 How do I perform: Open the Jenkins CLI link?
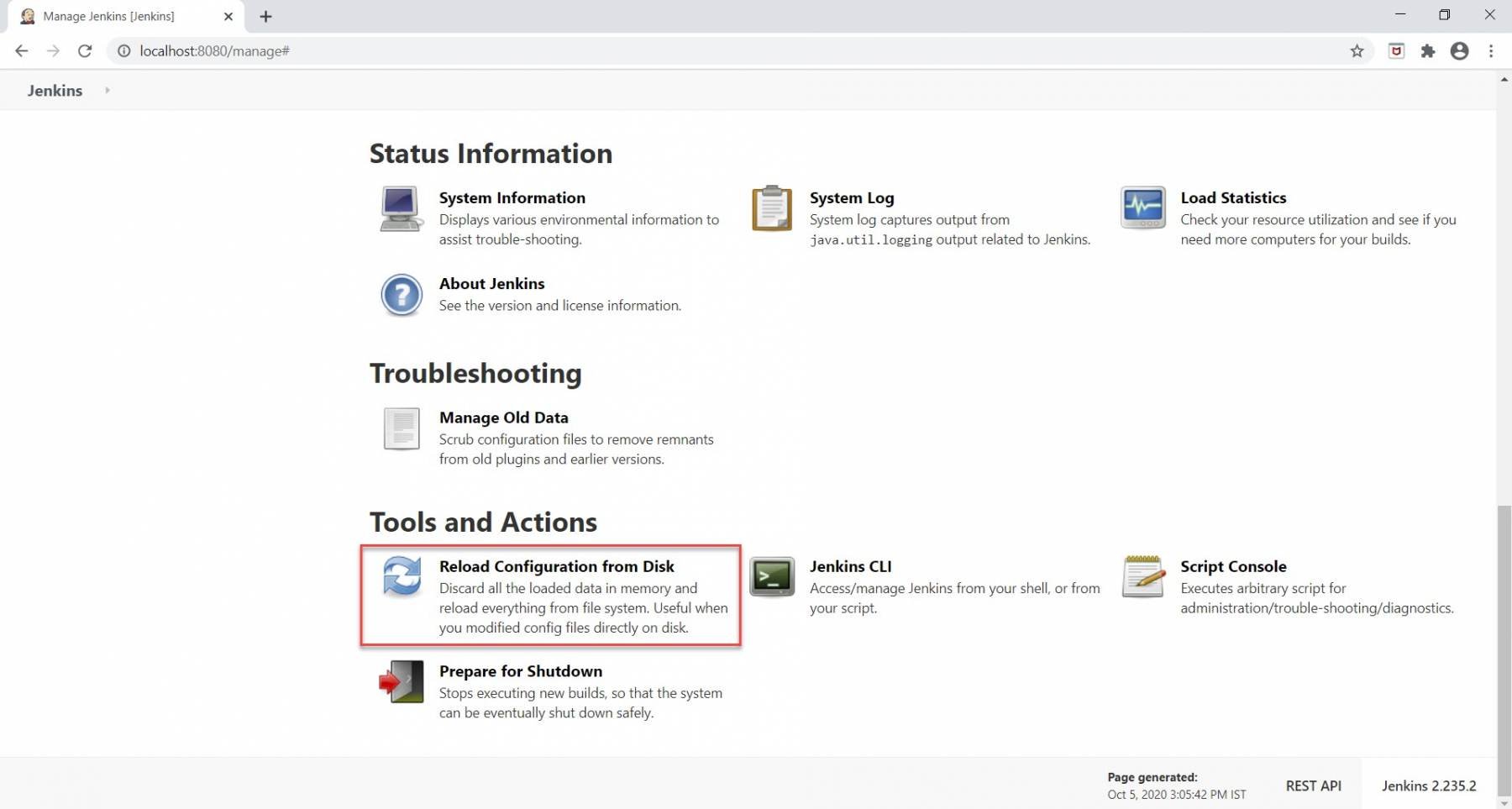click(850, 566)
